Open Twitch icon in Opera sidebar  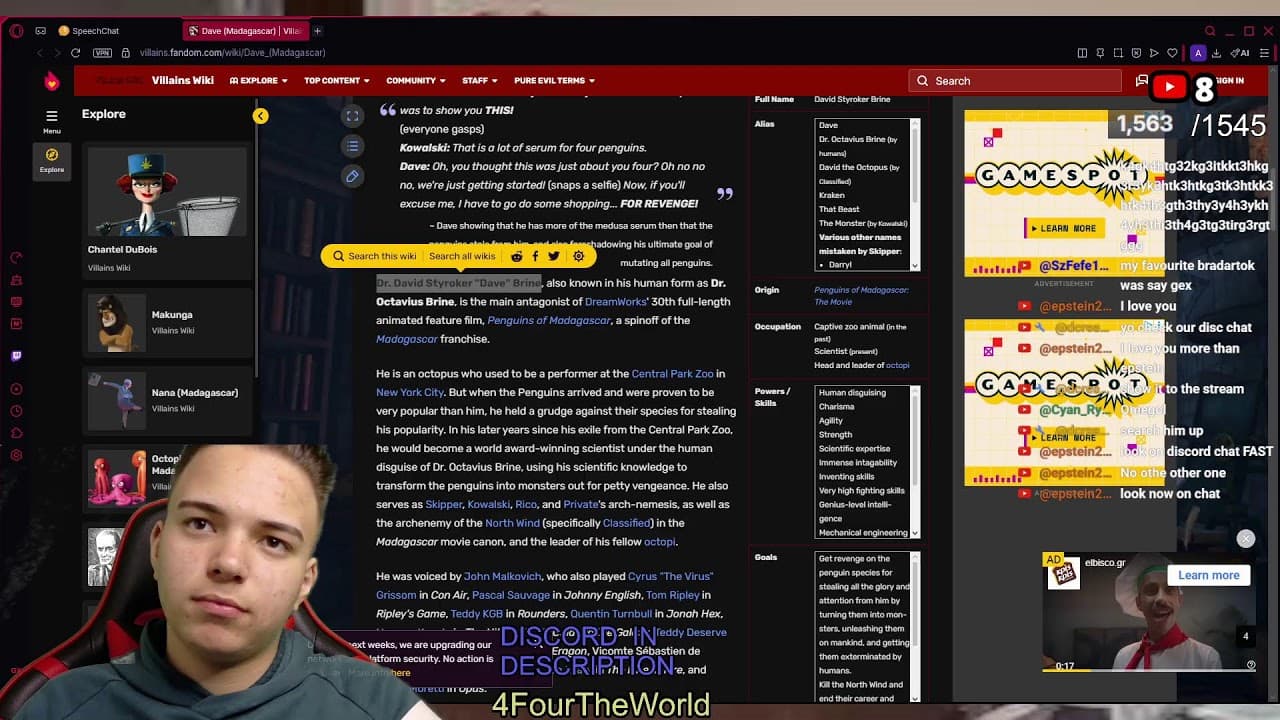[x=16, y=355]
